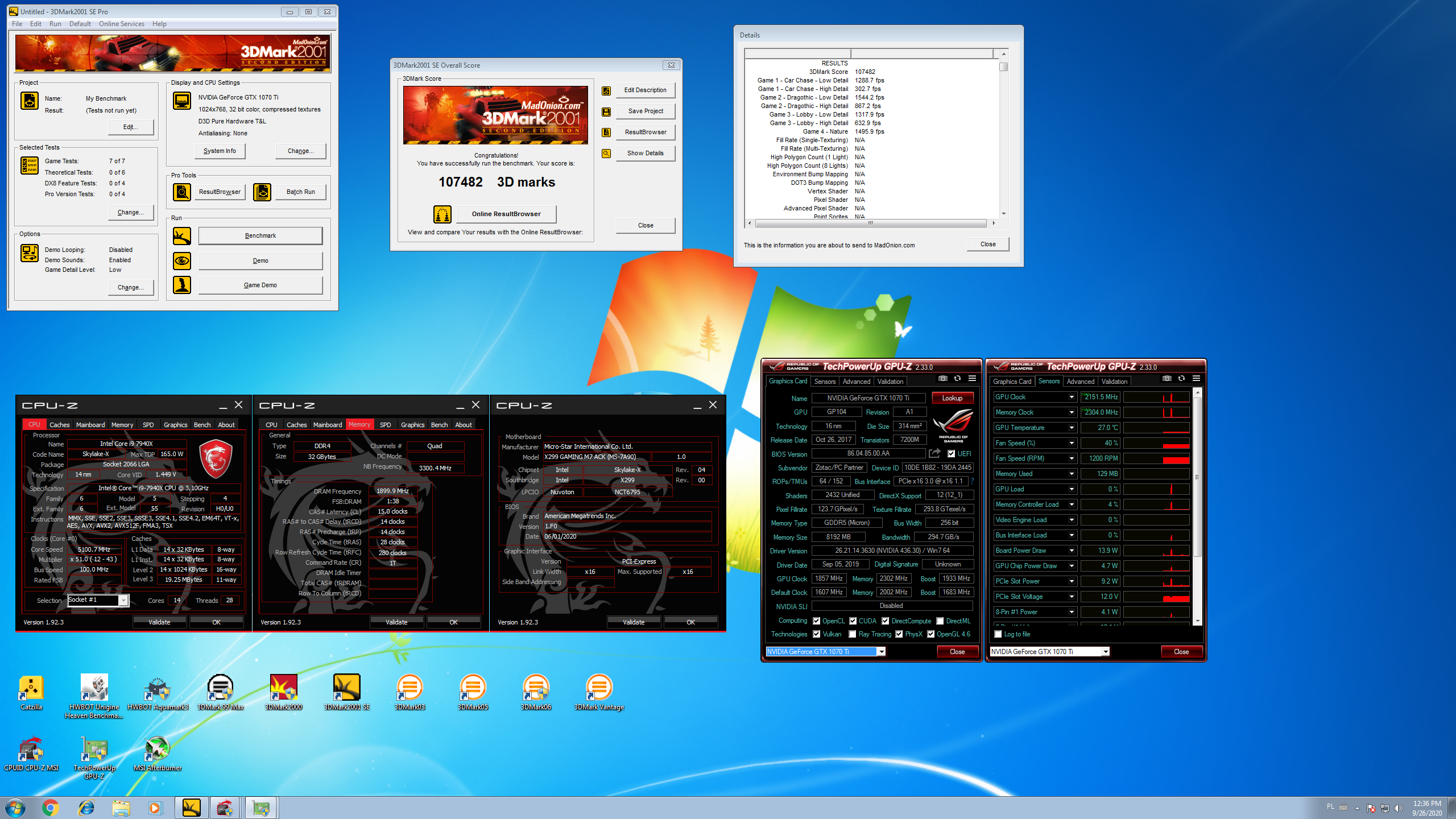Toggle OpenCL checkbox
This screenshot has height=819, width=1456.
(817, 621)
